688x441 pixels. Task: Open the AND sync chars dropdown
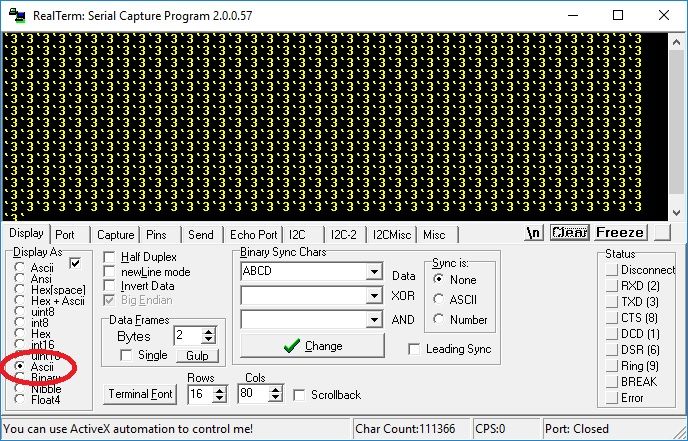(x=374, y=320)
